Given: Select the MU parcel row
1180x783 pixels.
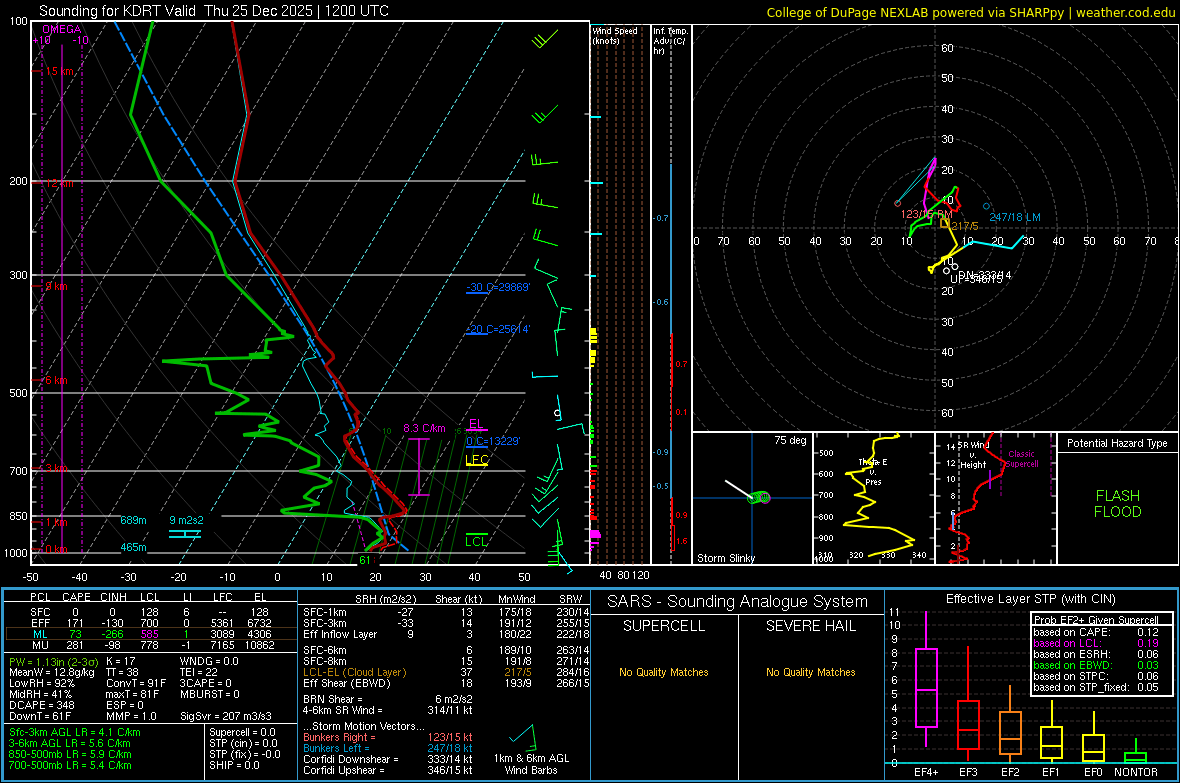Looking at the screenshot, I should (151, 645).
